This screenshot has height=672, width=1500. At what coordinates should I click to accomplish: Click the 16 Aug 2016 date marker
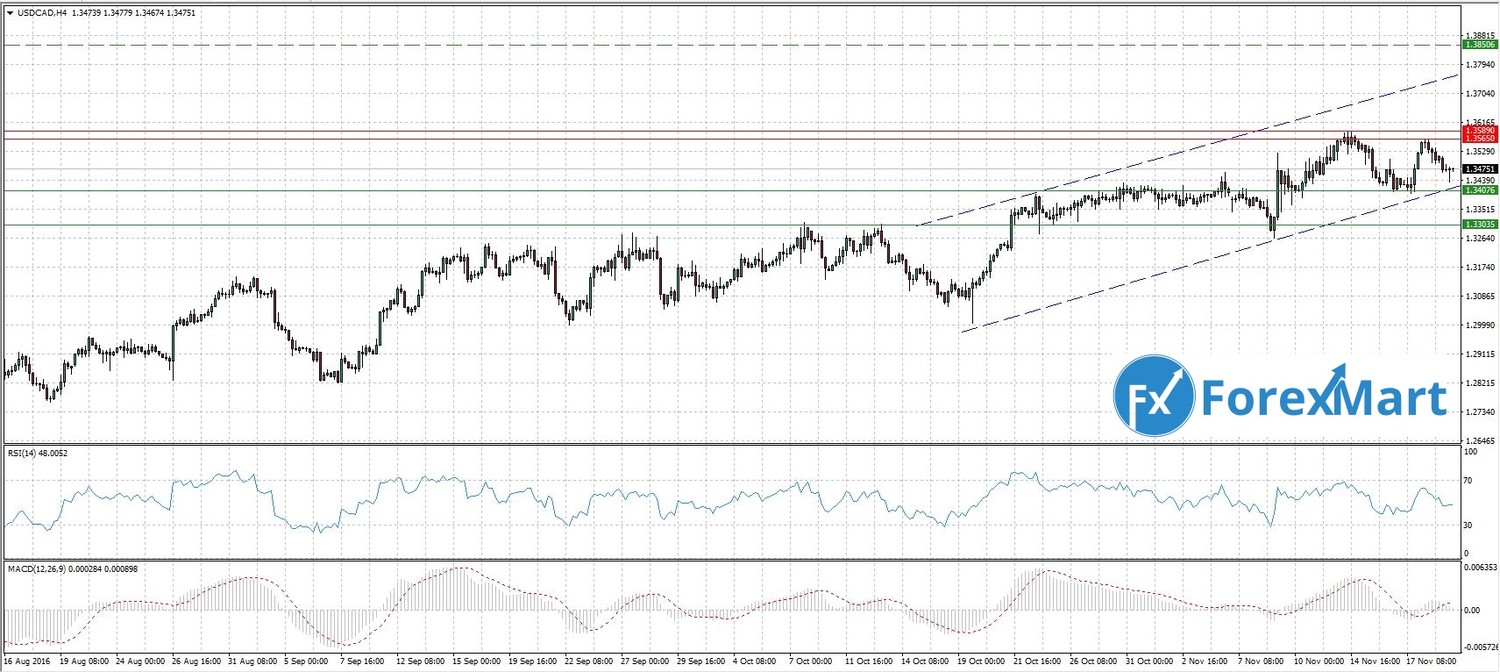coord(27,662)
